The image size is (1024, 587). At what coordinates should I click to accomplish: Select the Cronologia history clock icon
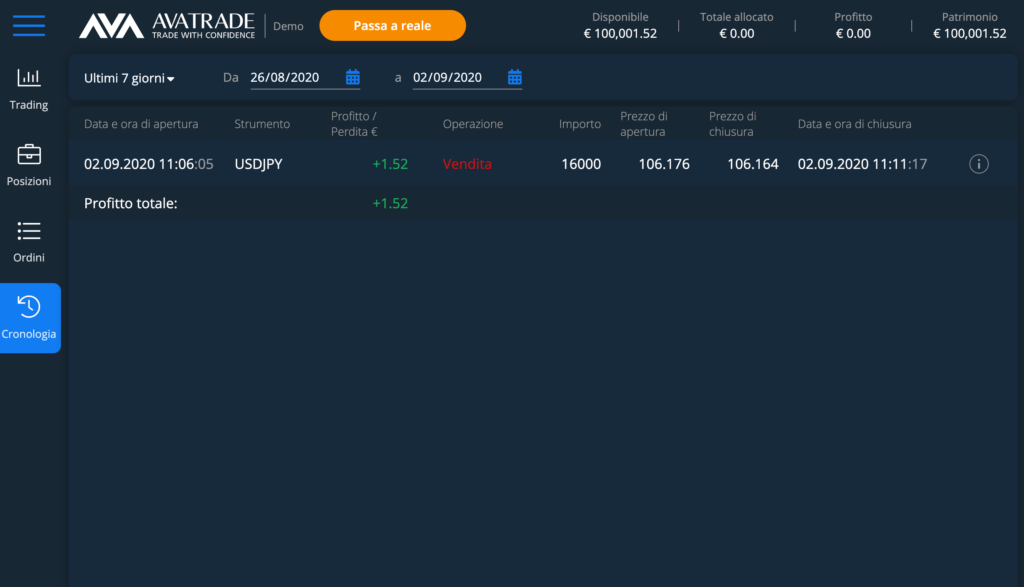[x=29, y=310]
